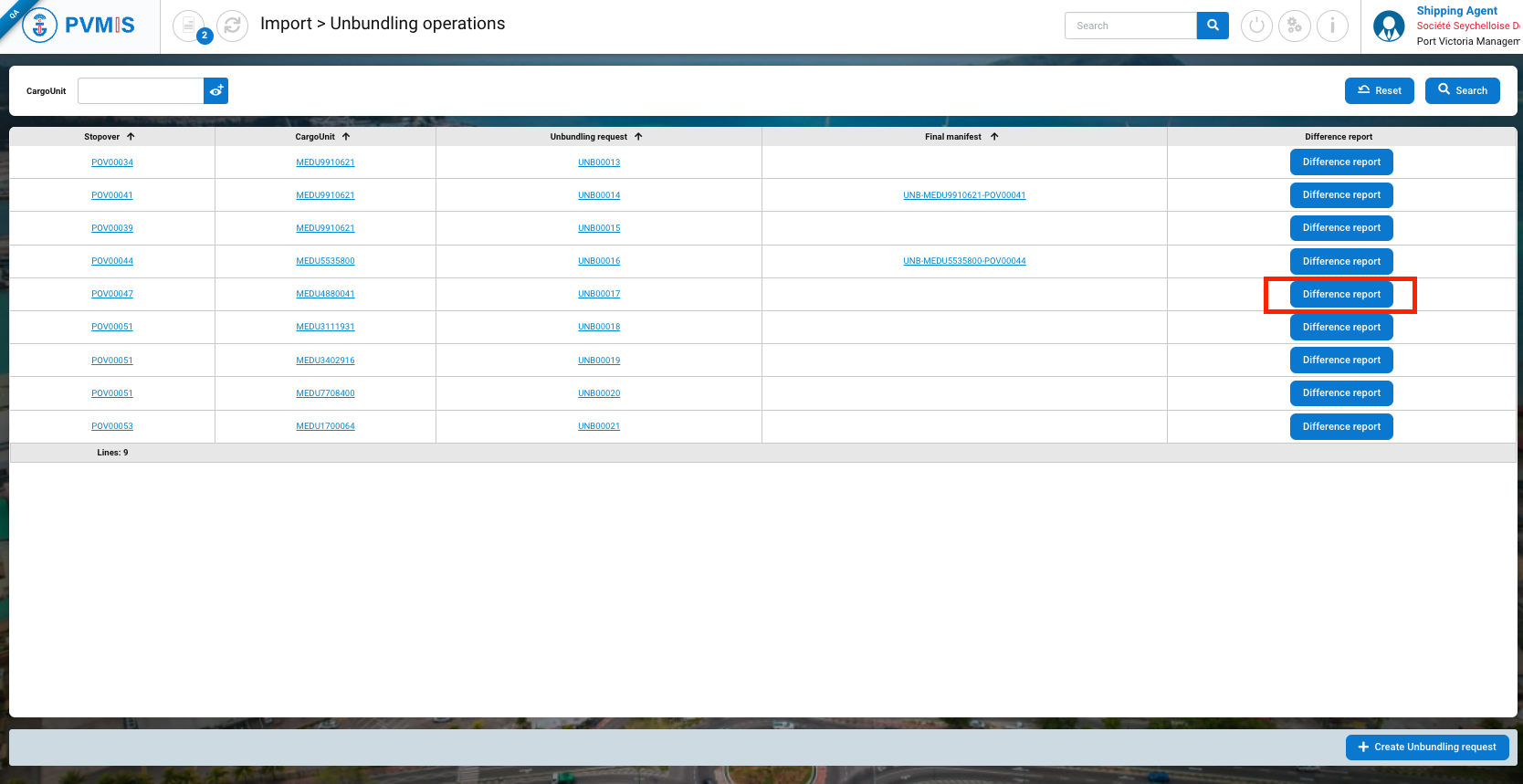Click Create Unbundling request button
This screenshot has width=1523, height=784.
coord(1426,747)
